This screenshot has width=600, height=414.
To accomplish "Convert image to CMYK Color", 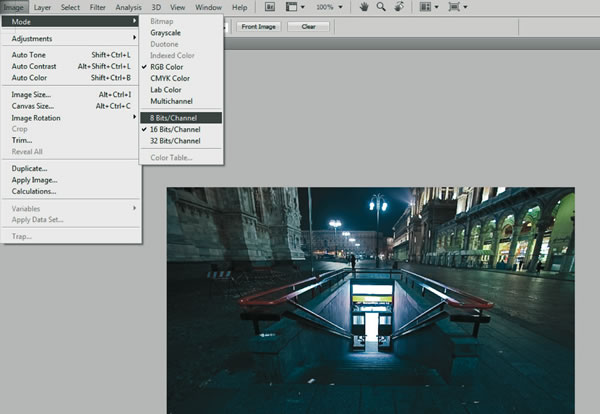I will pyautogui.click(x=181, y=78).
